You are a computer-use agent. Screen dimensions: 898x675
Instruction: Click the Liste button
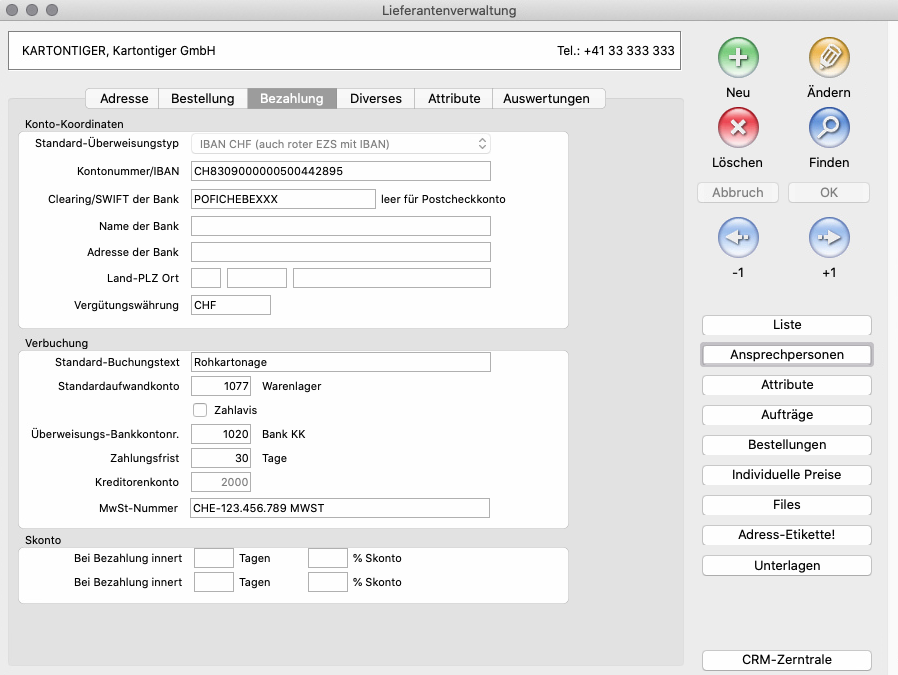coord(787,325)
